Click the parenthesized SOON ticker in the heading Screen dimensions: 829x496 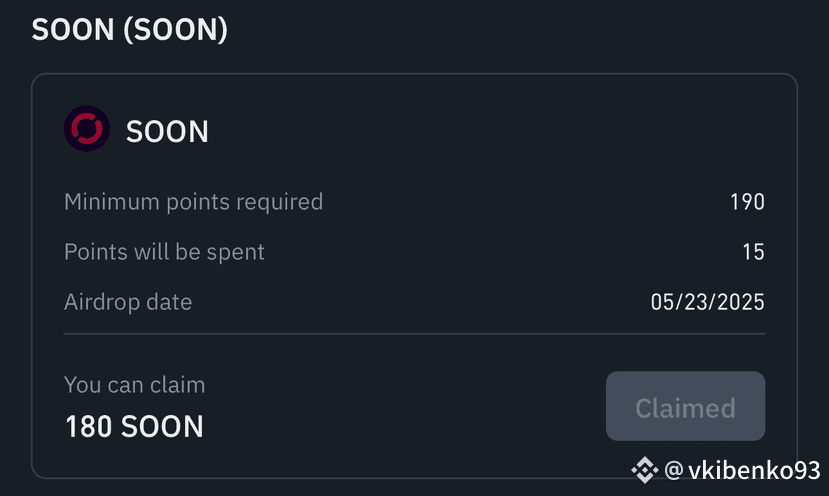pyautogui.click(x=176, y=29)
